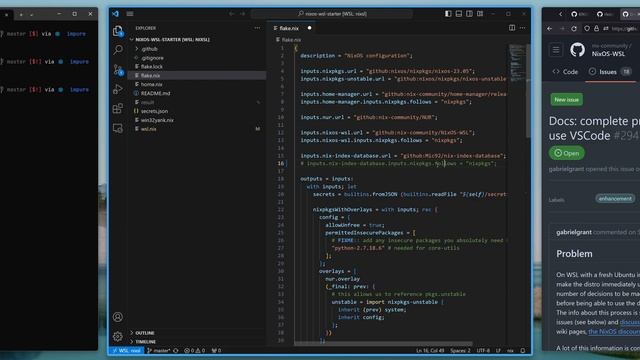Click forwarded ports indicator in status bar
The width and height of the screenshot is (640, 360).
tap(216, 350)
